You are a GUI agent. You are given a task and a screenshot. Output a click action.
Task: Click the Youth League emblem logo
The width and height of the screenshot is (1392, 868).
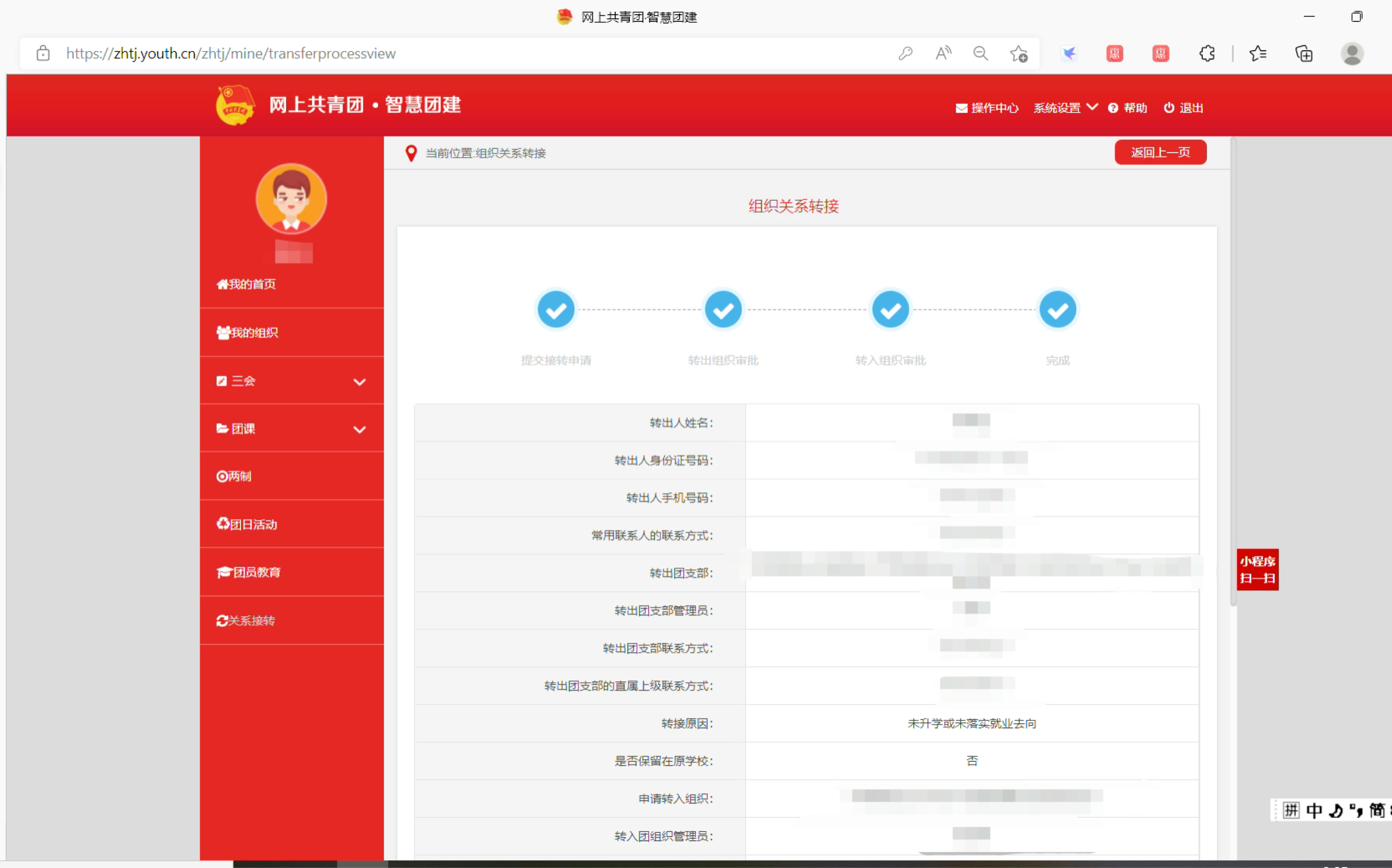tap(235, 105)
